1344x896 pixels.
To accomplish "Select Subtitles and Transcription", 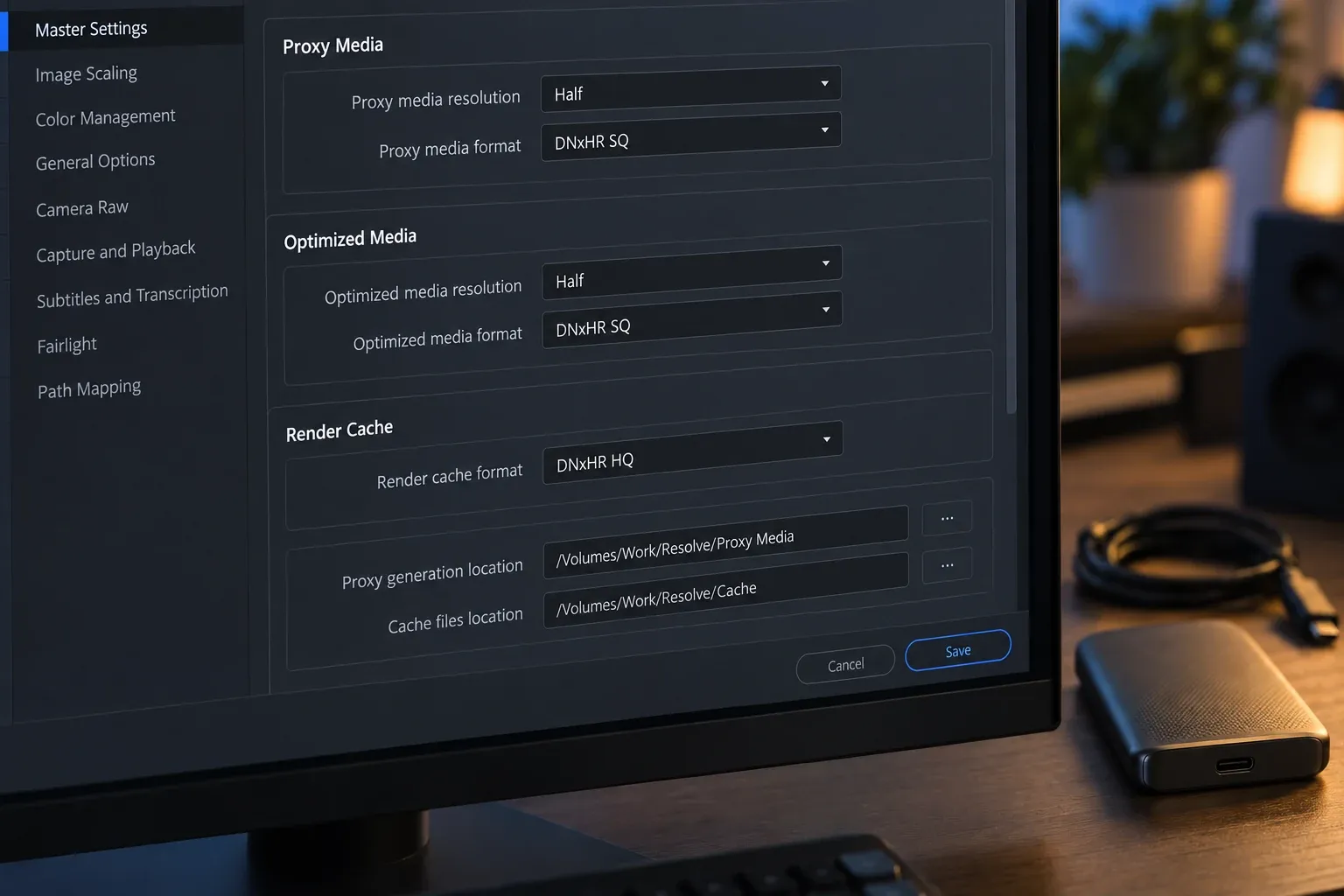I will point(132,296).
